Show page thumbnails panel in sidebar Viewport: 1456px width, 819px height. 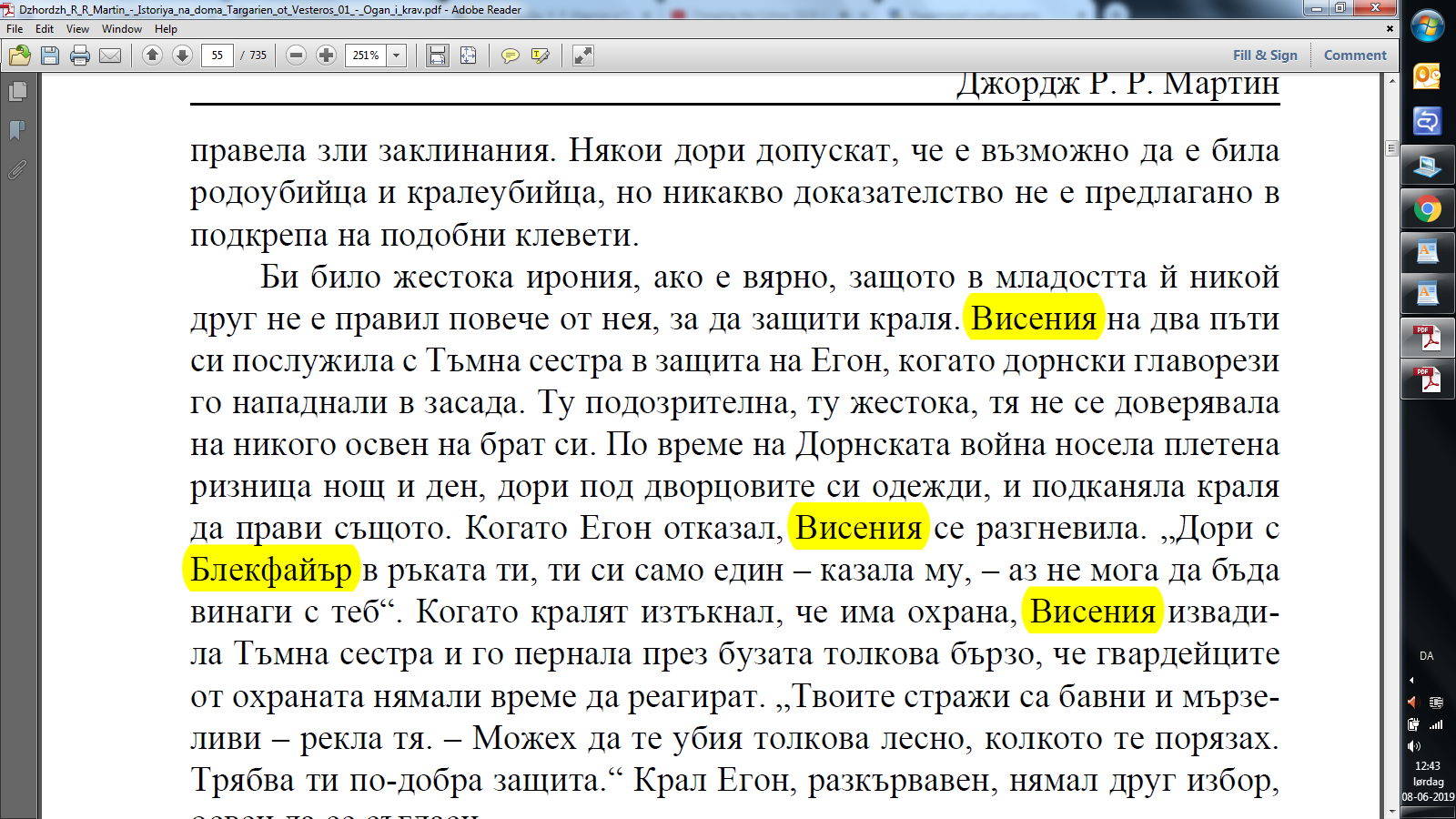tap(17, 91)
